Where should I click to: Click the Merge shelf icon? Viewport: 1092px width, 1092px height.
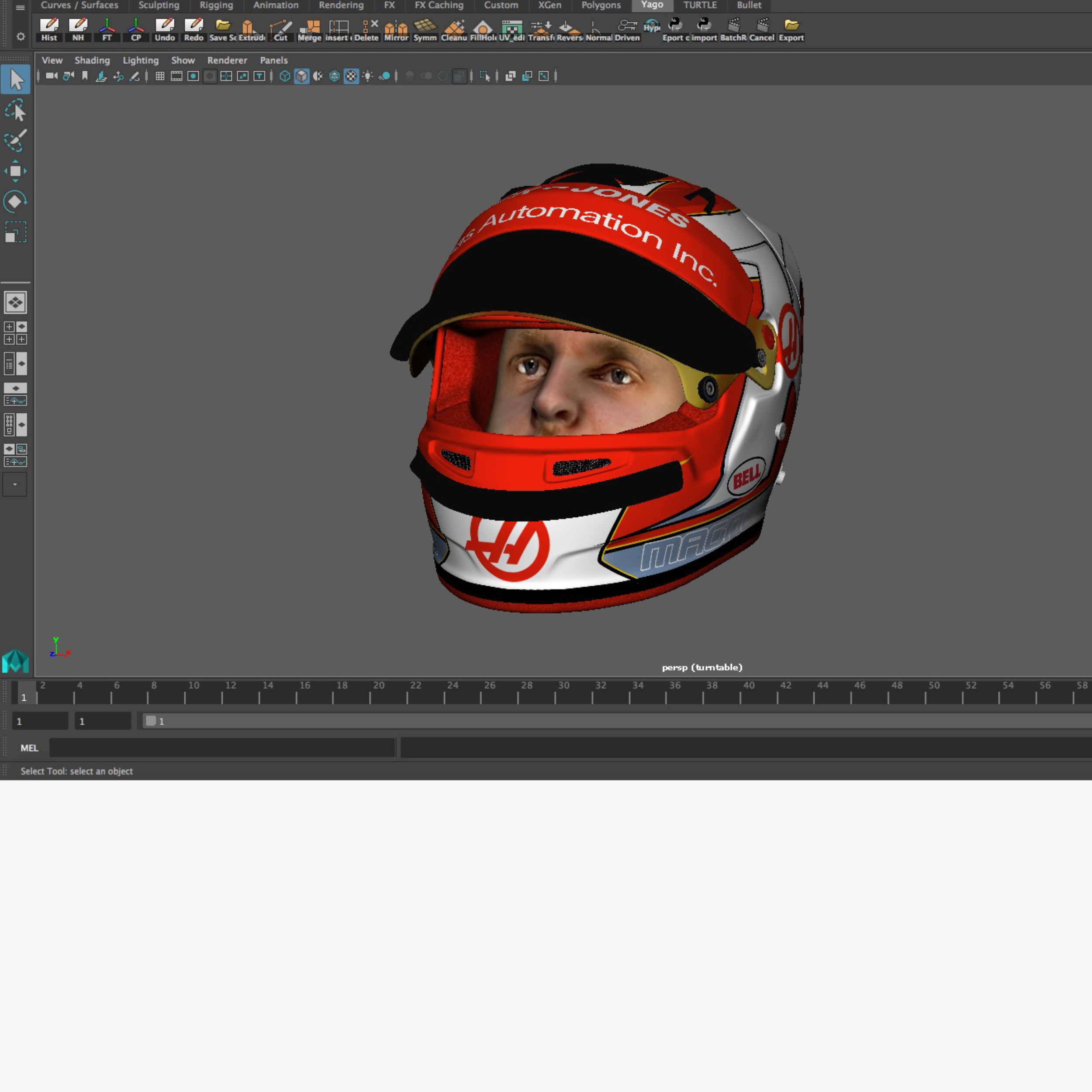(x=309, y=30)
